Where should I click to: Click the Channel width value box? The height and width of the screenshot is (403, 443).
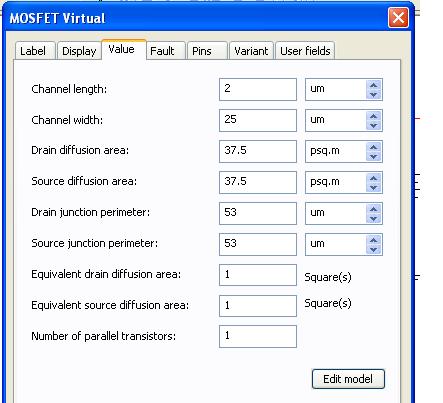pyautogui.click(x=258, y=120)
